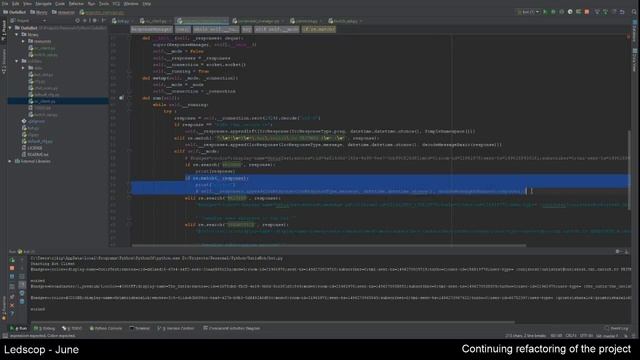Image resolution: width=640 pixels, height=360 pixels.
Task: Run the current configuration with green play icon
Action: (x=545, y=12)
